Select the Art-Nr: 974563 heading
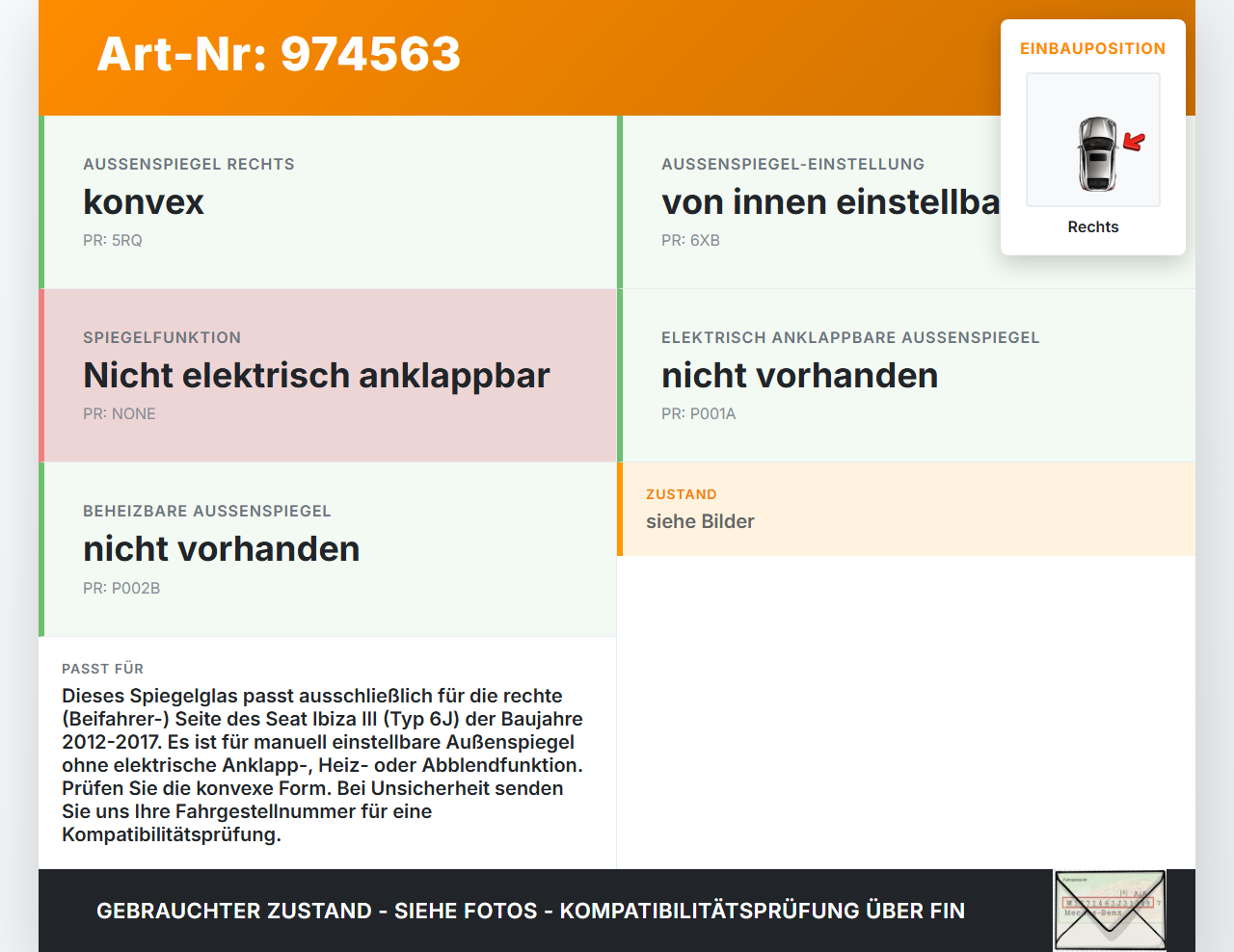Screen dimensions: 1234x952 (x=279, y=54)
